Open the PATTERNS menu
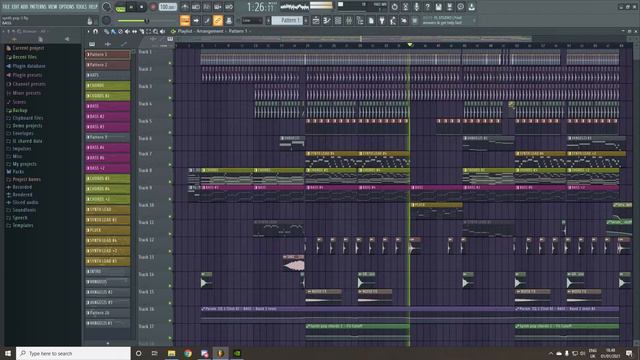The image size is (640, 360). click(x=38, y=7)
